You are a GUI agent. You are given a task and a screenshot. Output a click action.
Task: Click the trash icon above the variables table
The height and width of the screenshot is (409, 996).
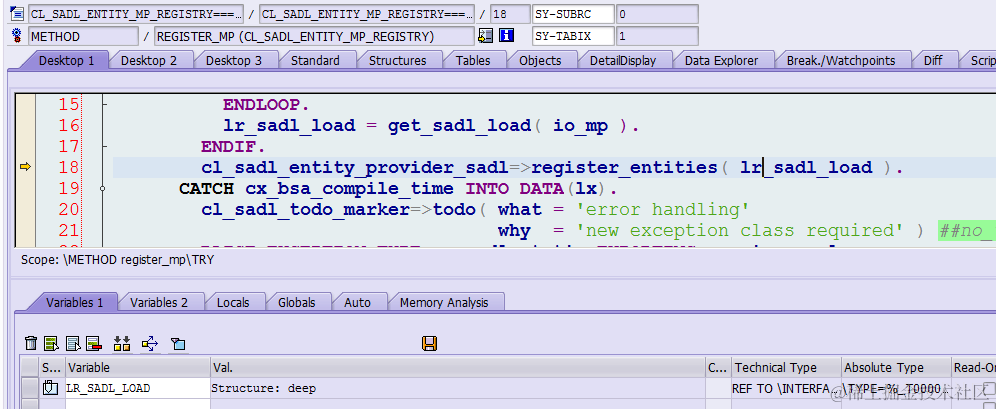(x=30, y=344)
